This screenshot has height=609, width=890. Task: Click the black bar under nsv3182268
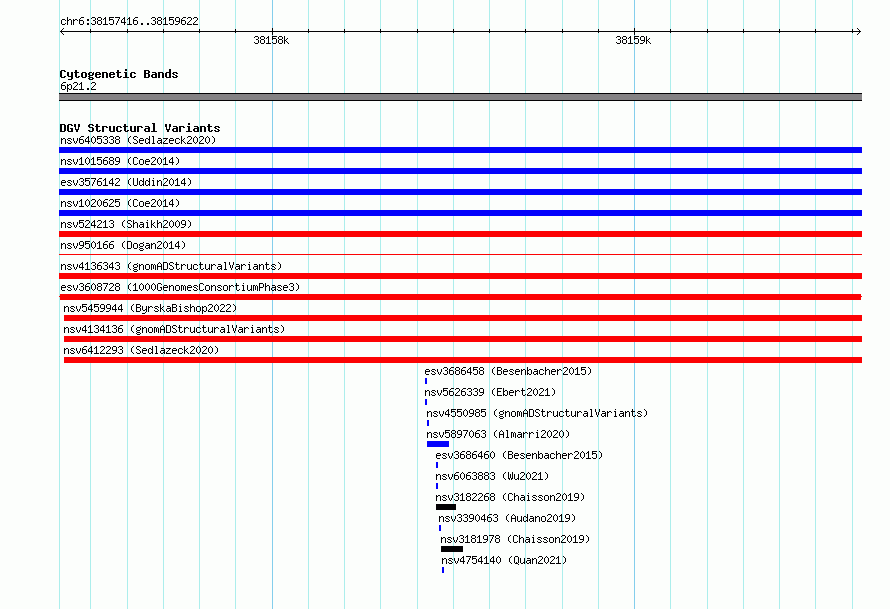[x=446, y=507]
